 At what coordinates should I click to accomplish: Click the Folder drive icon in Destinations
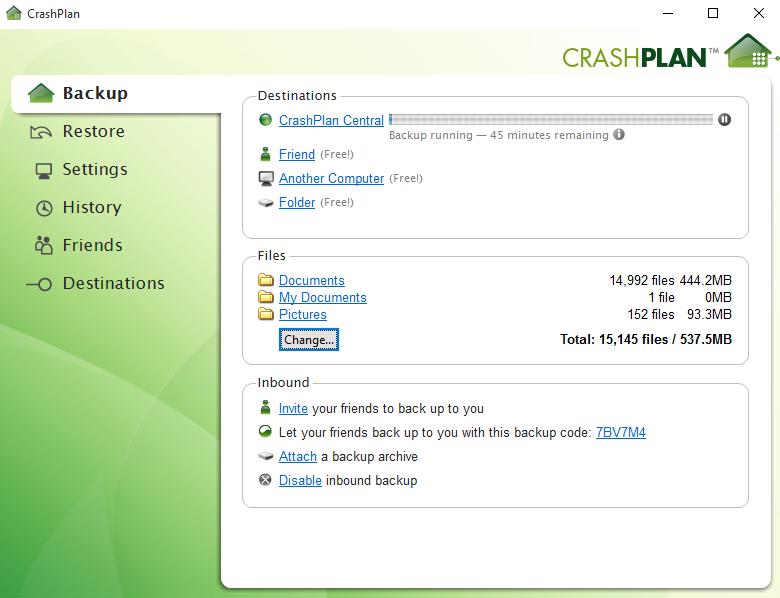[x=266, y=203]
